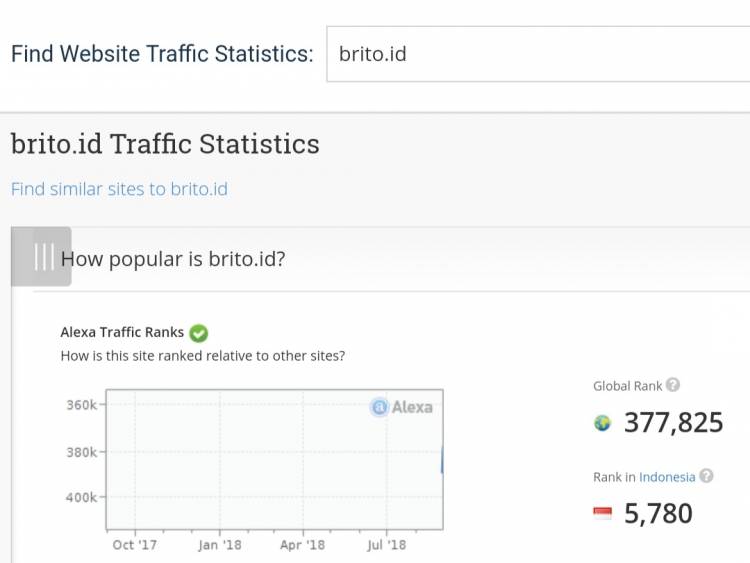Click the Jan '18 axis label
The width and height of the screenshot is (750, 563).
(x=219, y=545)
